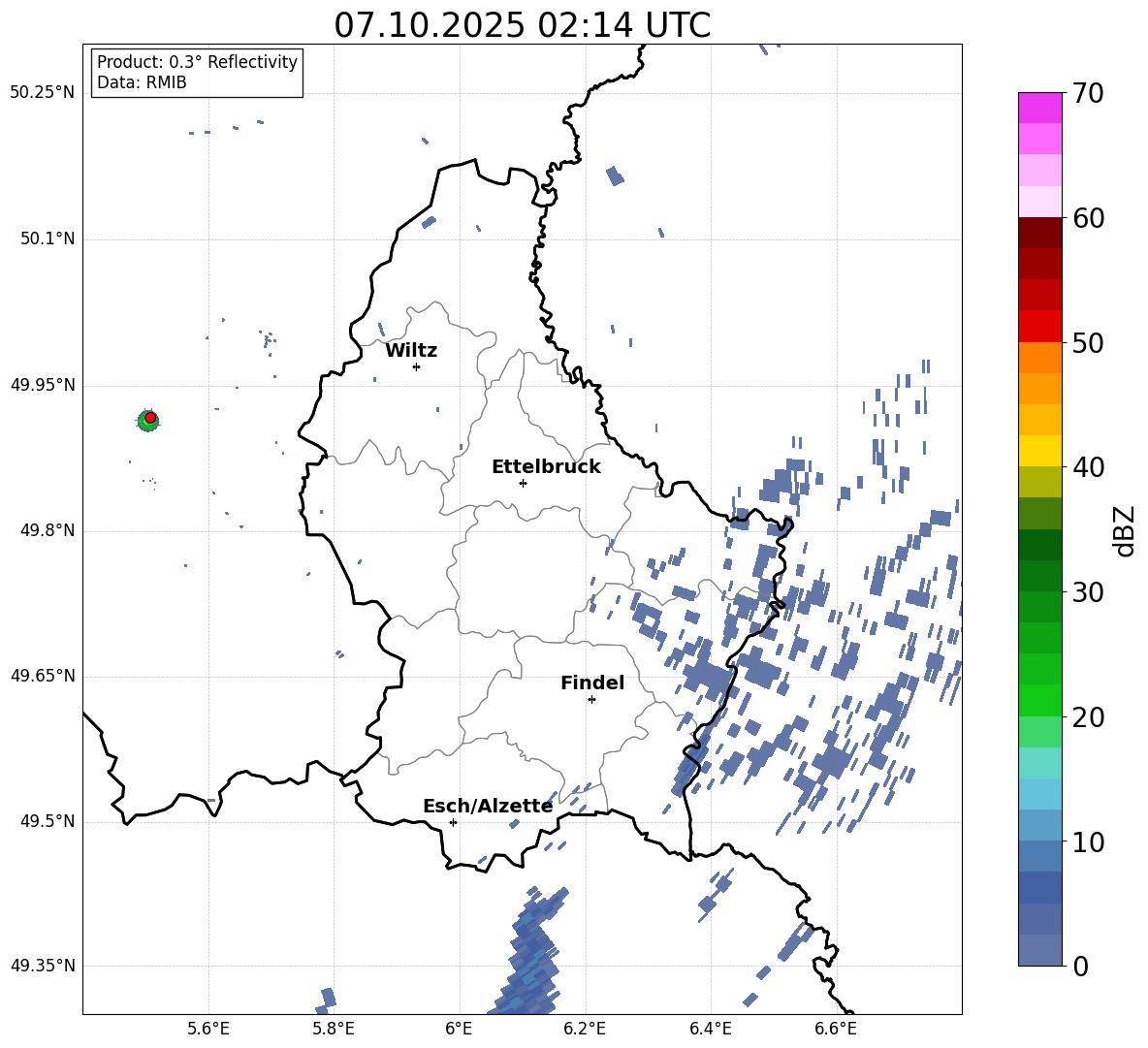Click the red radar marker dot

(150, 417)
